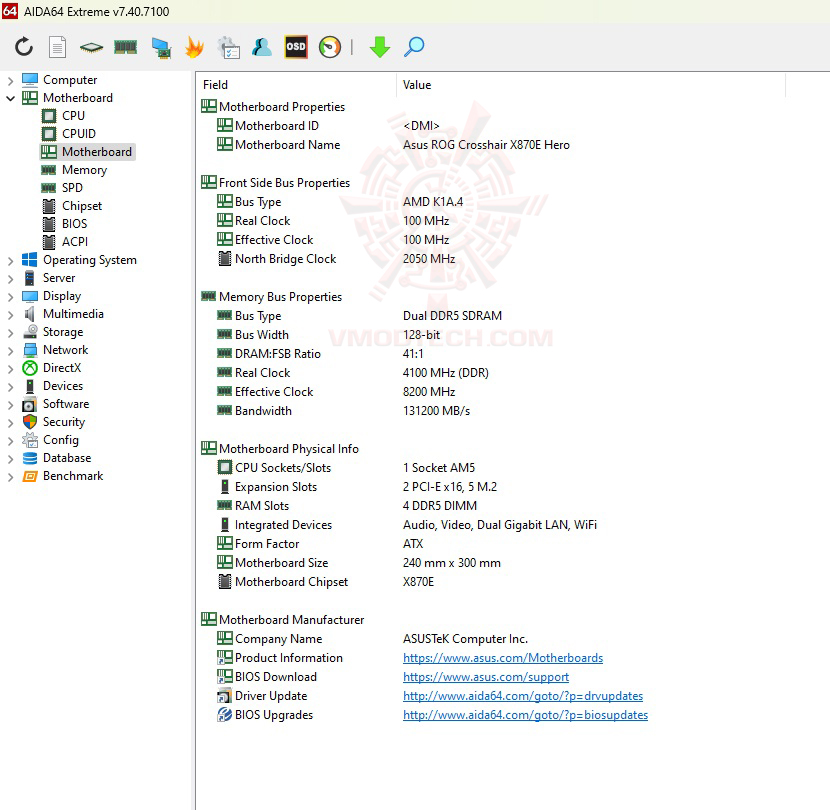Open the asus.com/Motherboards product link
Image resolution: width=830 pixels, height=810 pixels.
(x=503, y=658)
